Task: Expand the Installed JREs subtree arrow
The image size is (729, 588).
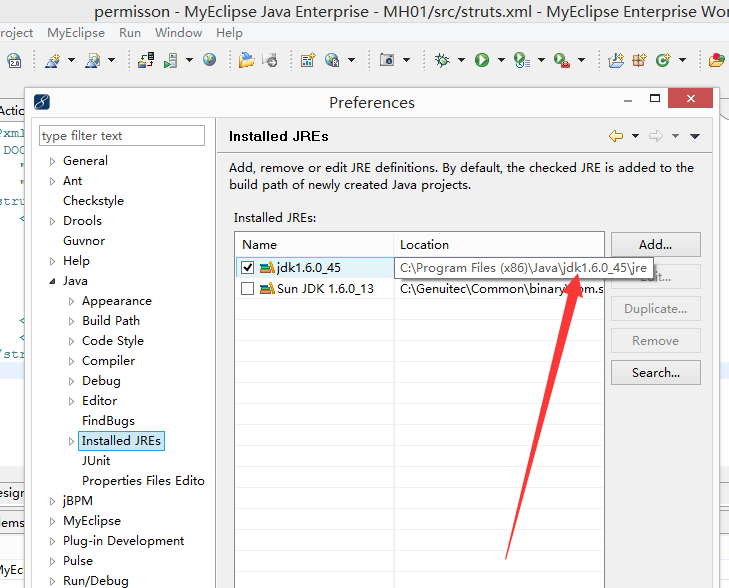Action: point(71,441)
